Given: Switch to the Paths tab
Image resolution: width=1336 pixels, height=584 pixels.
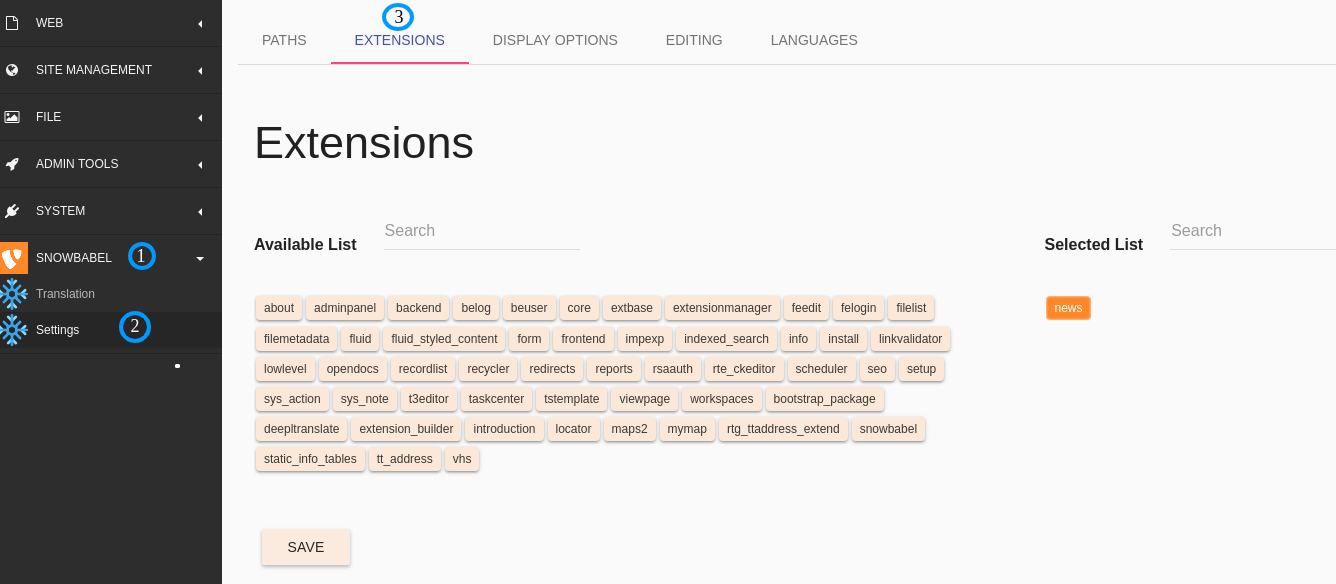Looking at the screenshot, I should pos(284,40).
